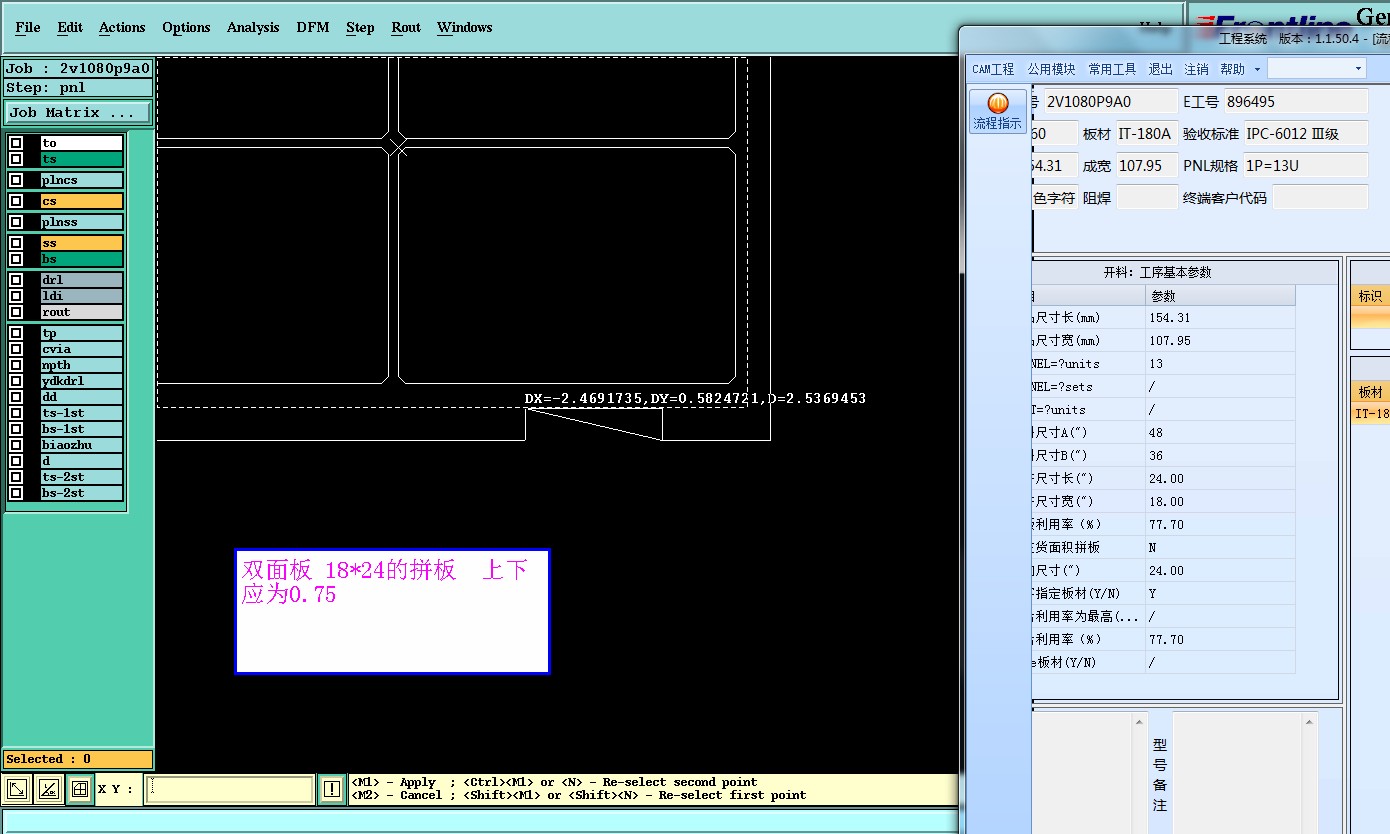The image size is (1390, 834).
Task: Open the Analysis menu
Action: (x=253, y=27)
